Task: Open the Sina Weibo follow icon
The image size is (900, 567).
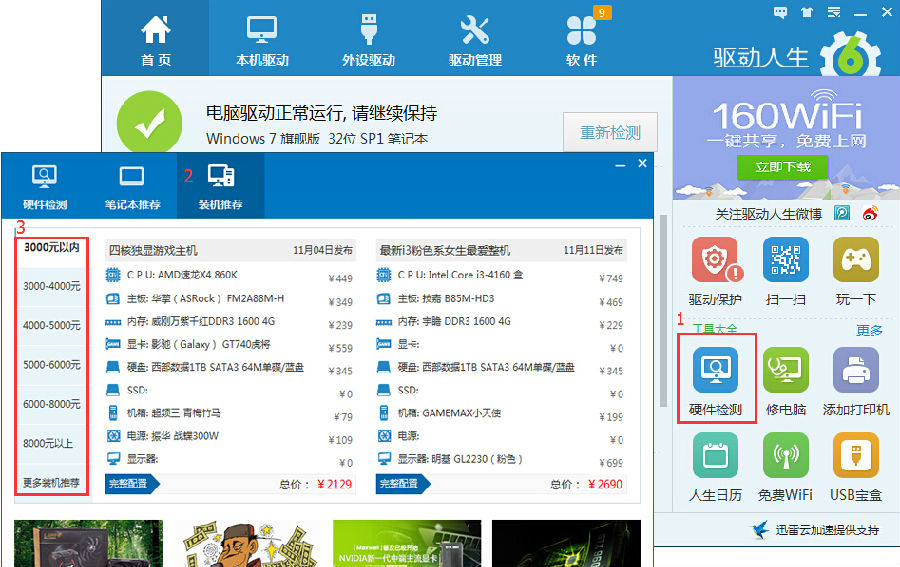Action: [x=870, y=213]
